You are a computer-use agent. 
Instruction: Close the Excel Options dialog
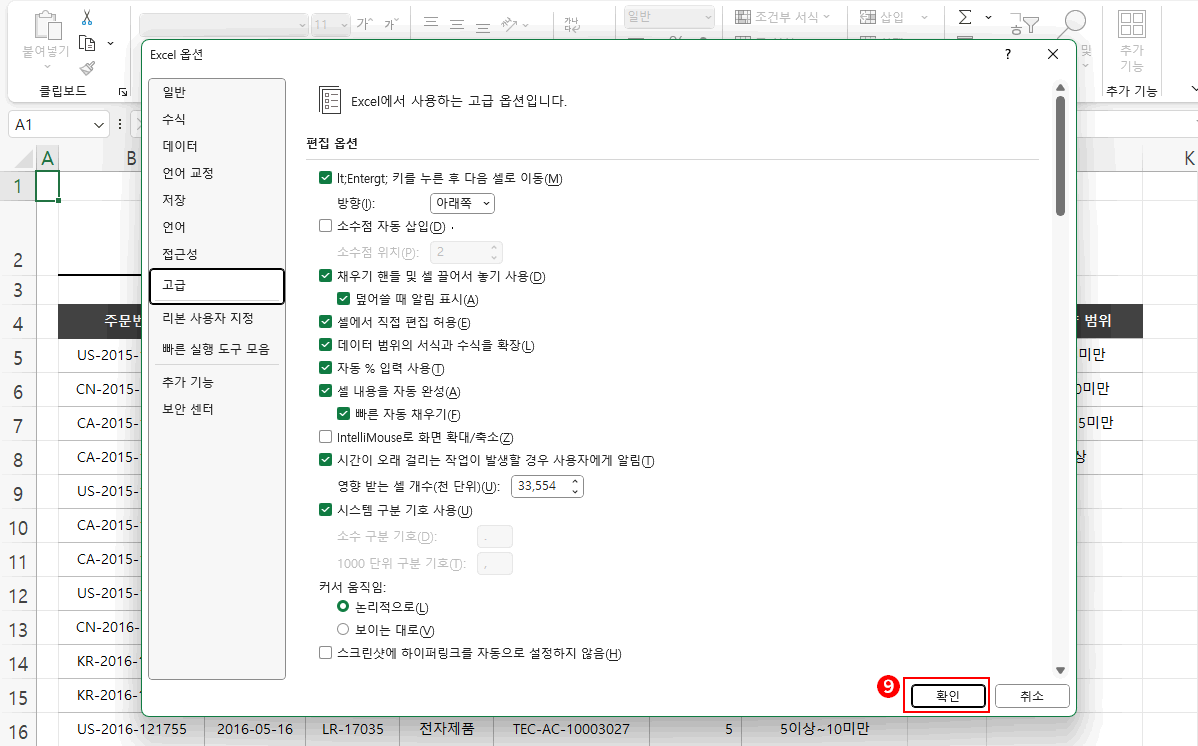[1053, 54]
